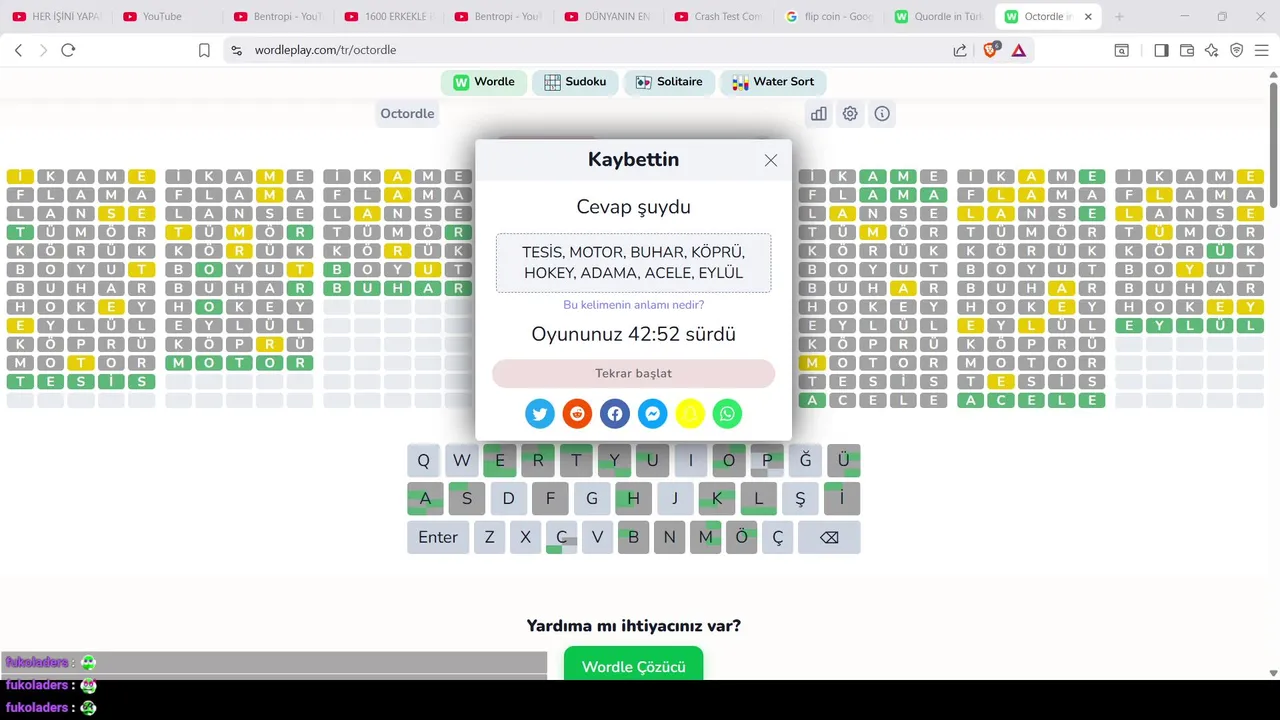Switch to the HER İŞİNİ YAPA tab
The height and width of the screenshot is (720, 1280).
point(57,17)
